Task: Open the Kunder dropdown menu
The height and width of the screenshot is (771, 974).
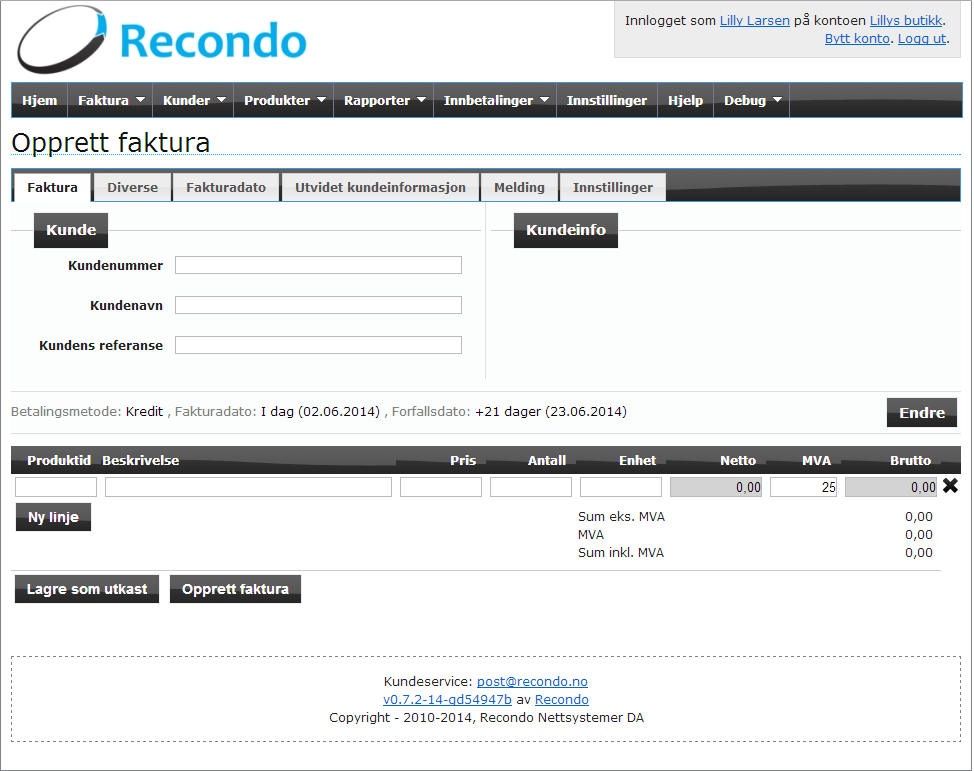Action: coord(194,101)
